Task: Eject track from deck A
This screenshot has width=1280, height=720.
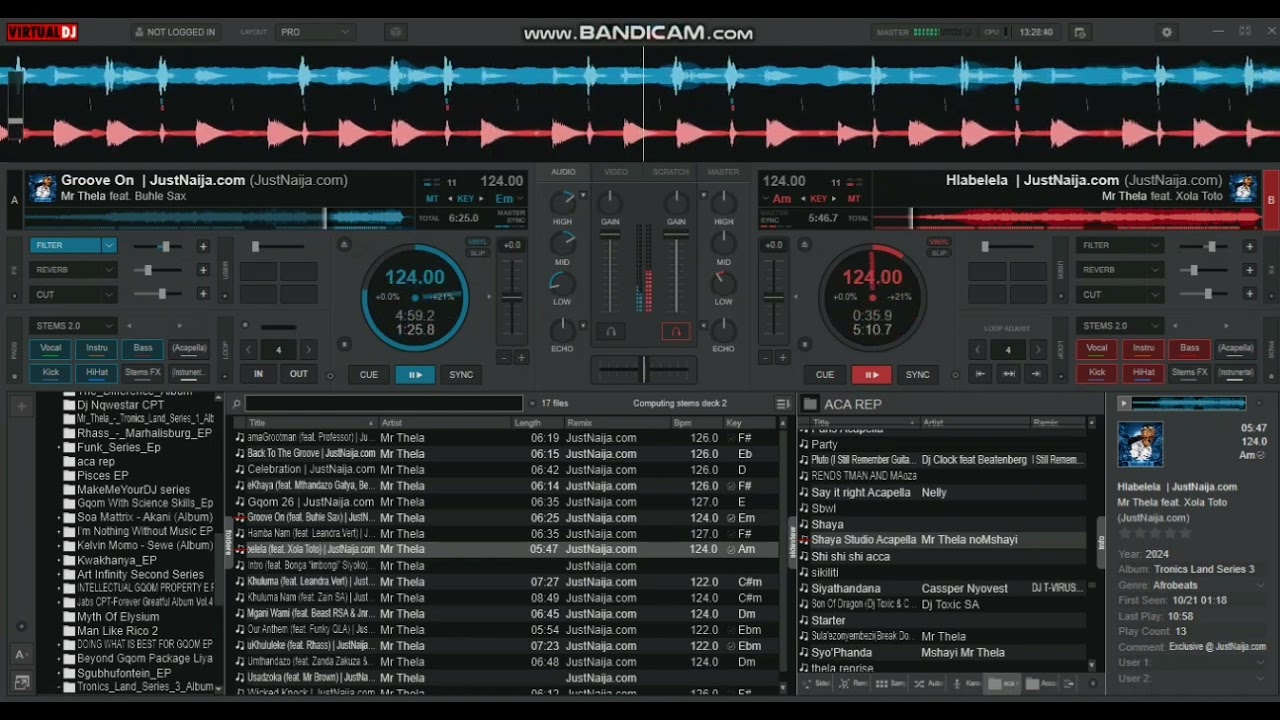Action: (344, 244)
